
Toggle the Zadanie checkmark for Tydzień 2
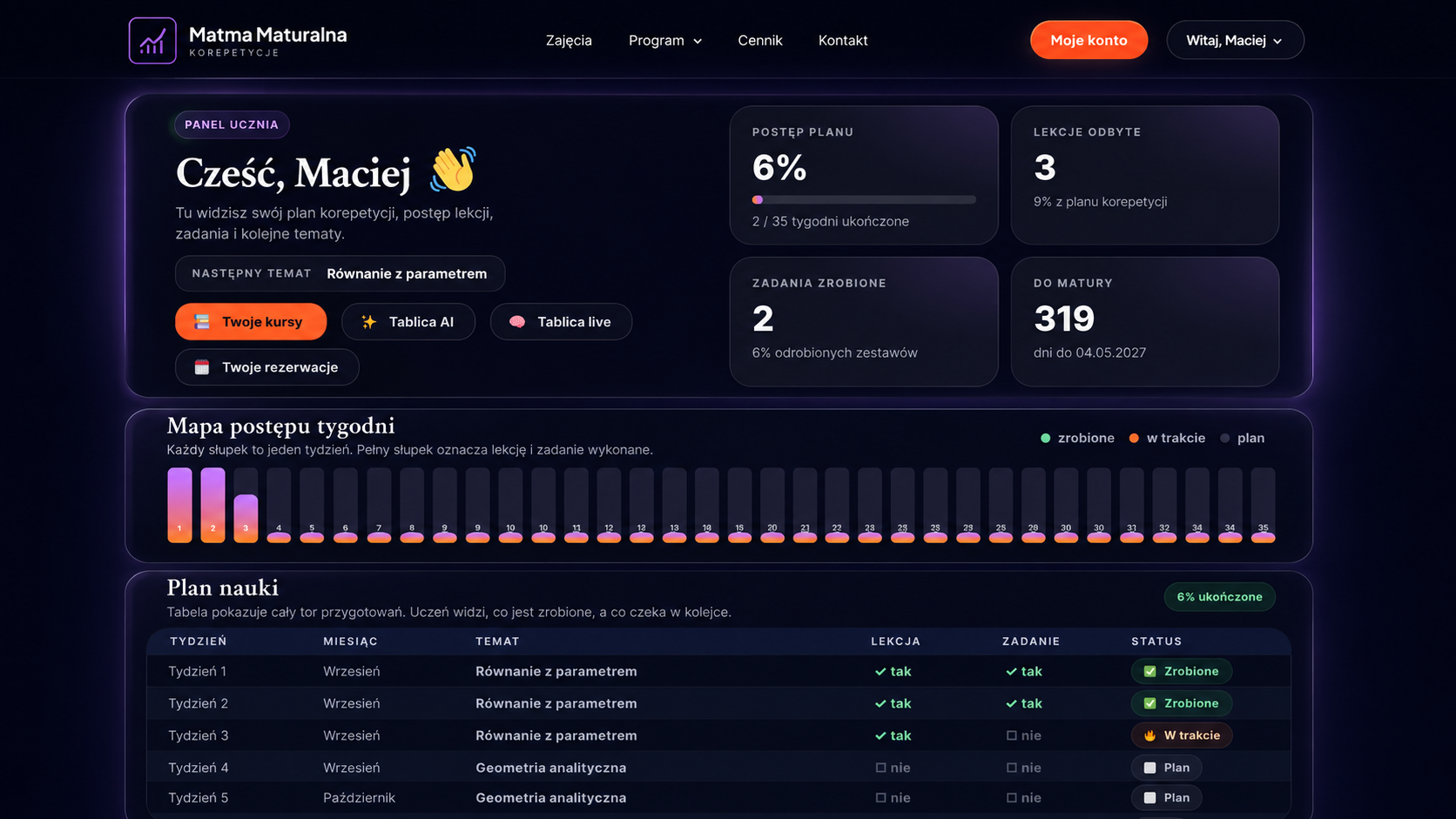[x=1011, y=703]
